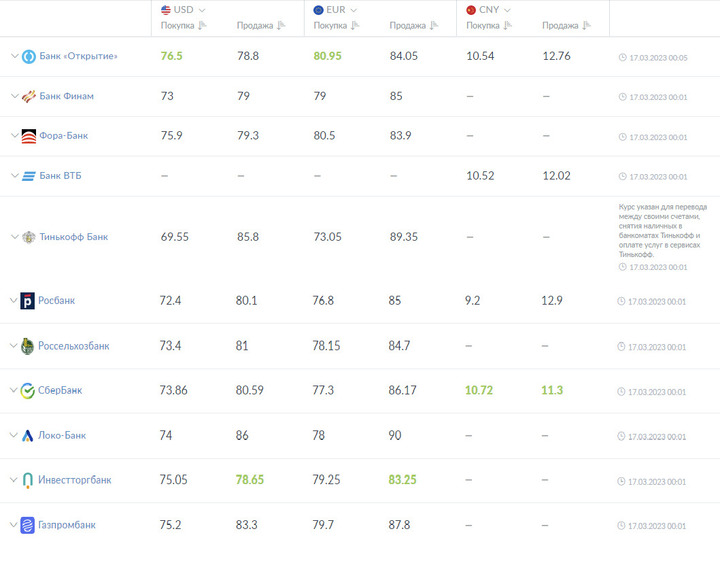720x561 pixels.
Task: Click the Tinkoff rate note text
Action: tap(663, 230)
